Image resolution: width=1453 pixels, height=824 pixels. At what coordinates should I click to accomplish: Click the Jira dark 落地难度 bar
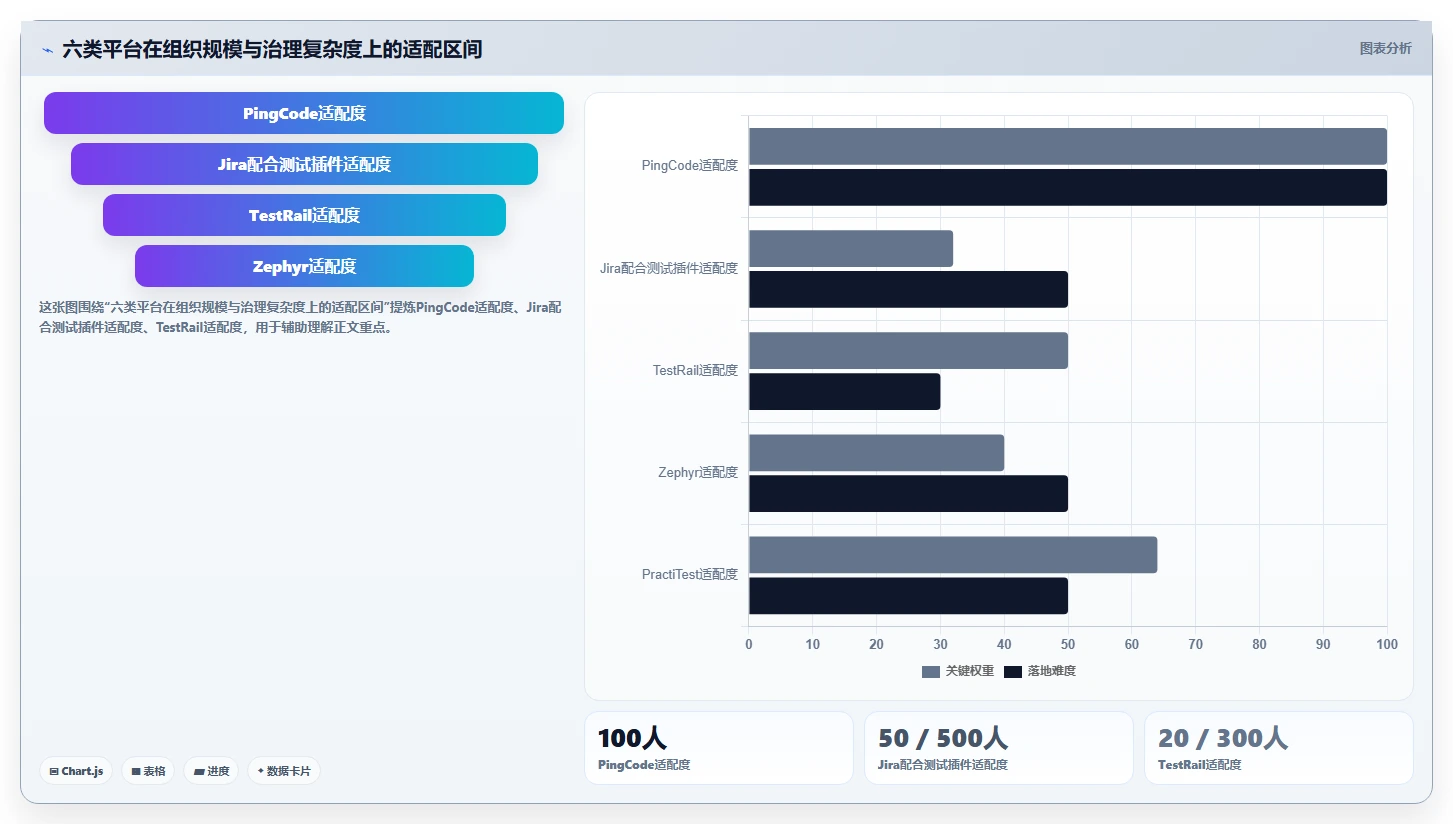coord(908,289)
